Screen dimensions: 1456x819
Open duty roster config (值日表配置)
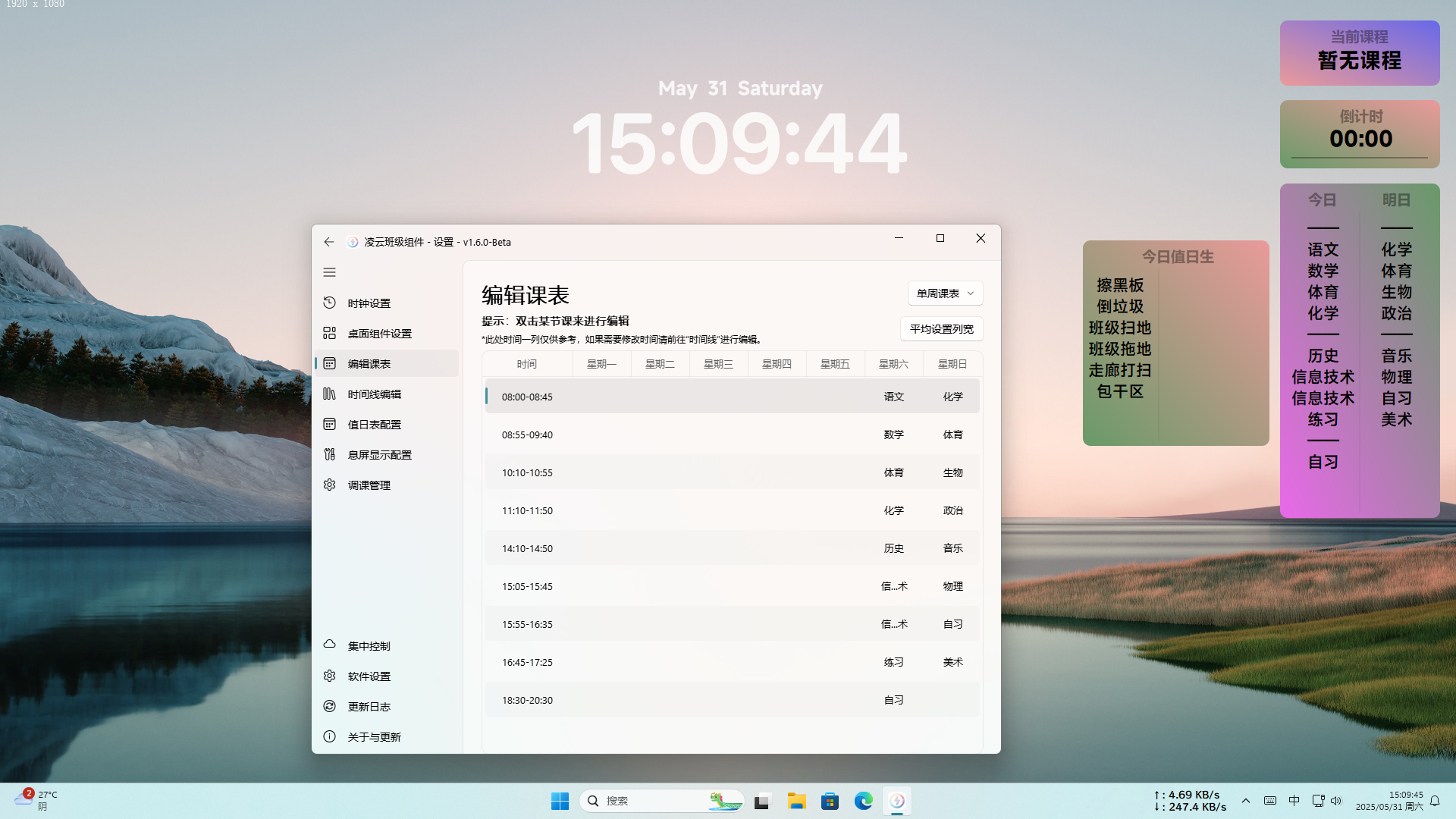374,425
